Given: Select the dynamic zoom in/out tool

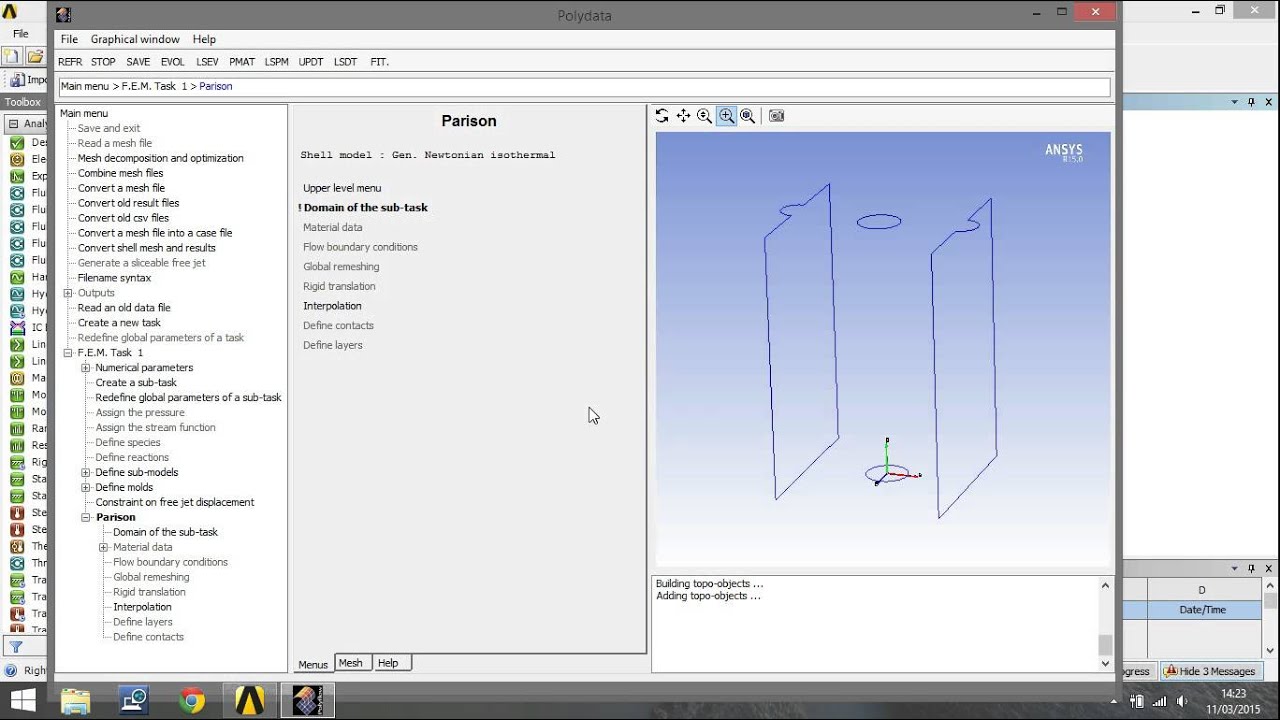Looking at the screenshot, I should [x=704, y=116].
